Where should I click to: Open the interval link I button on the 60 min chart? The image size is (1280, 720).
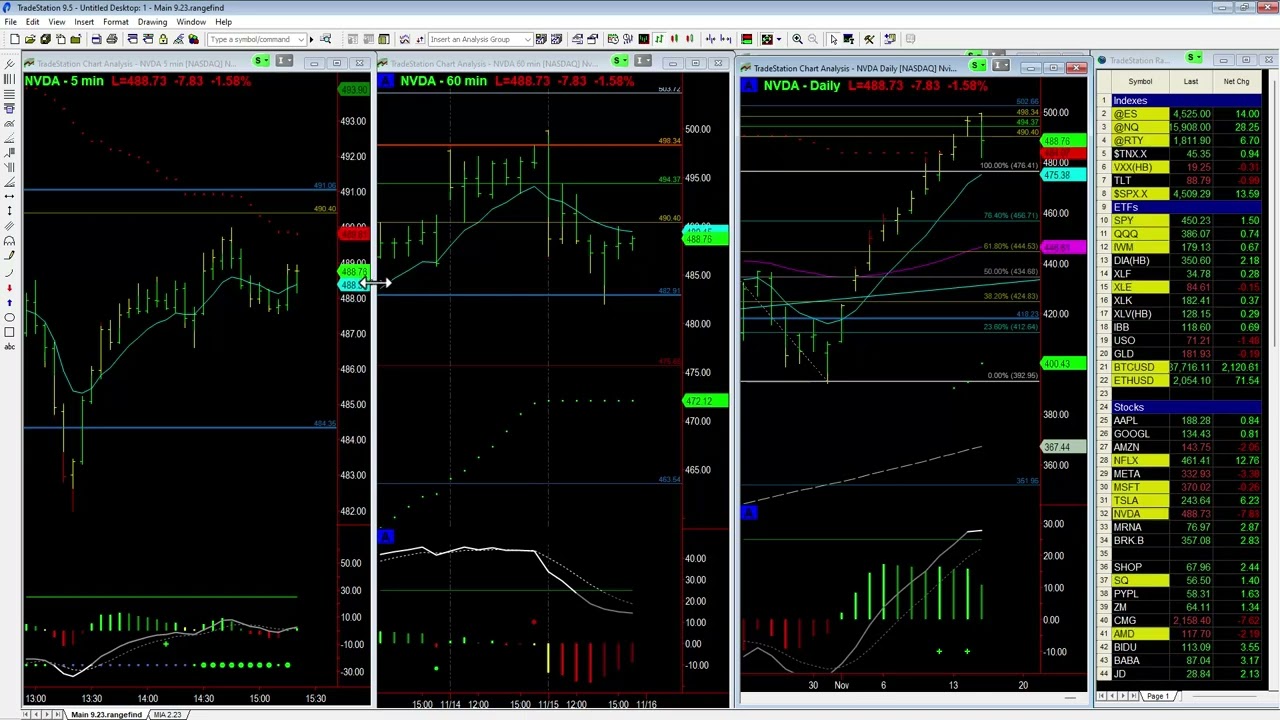tap(643, 62)
